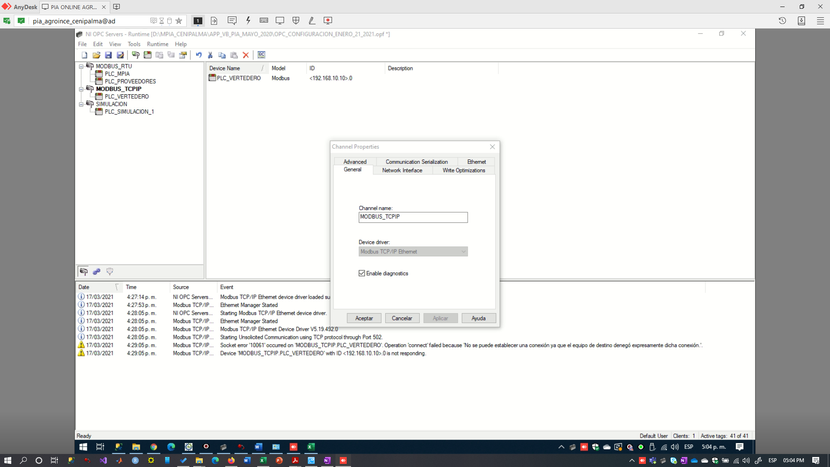The image size is (830, 467).
Task: Collapse SIMULACION tree node
Action: tap(82, 104)
